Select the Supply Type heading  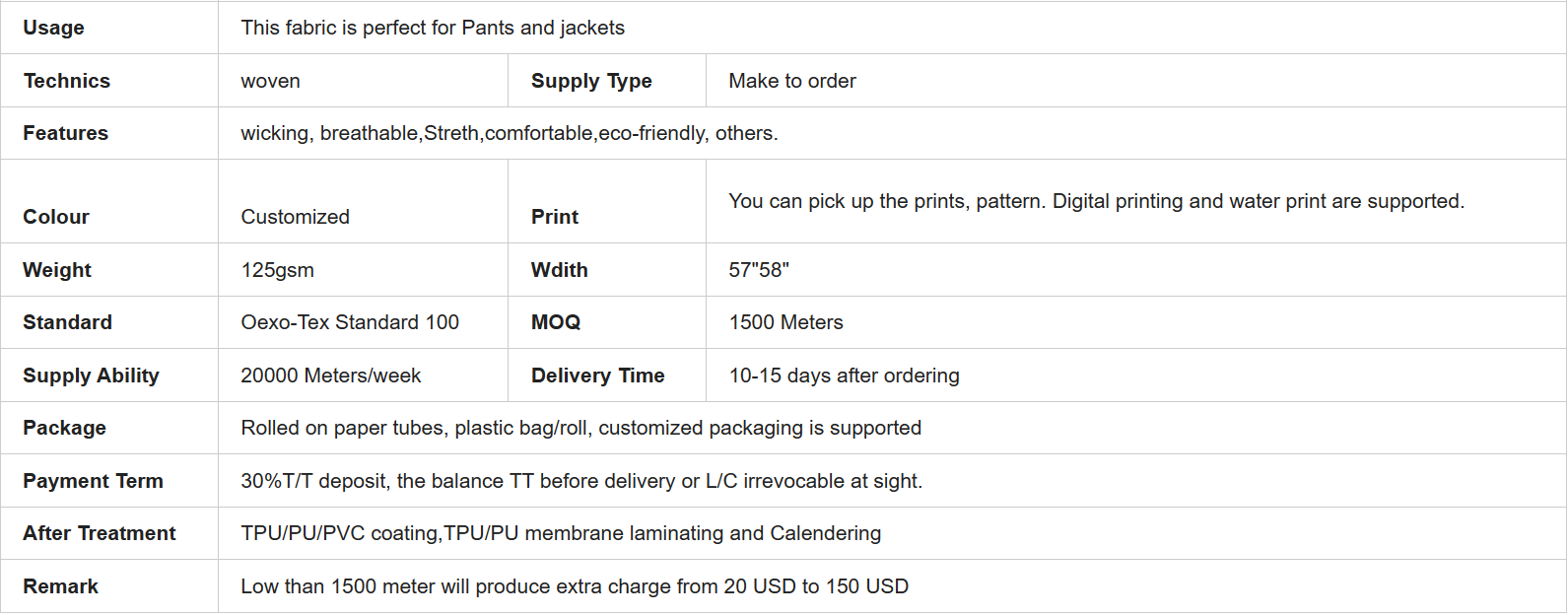(591, 81)
